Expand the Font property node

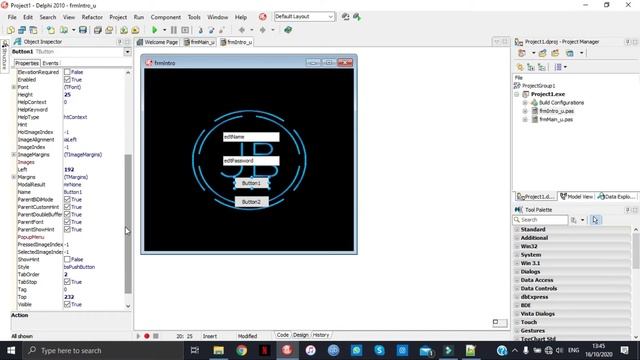pos(13,87)
